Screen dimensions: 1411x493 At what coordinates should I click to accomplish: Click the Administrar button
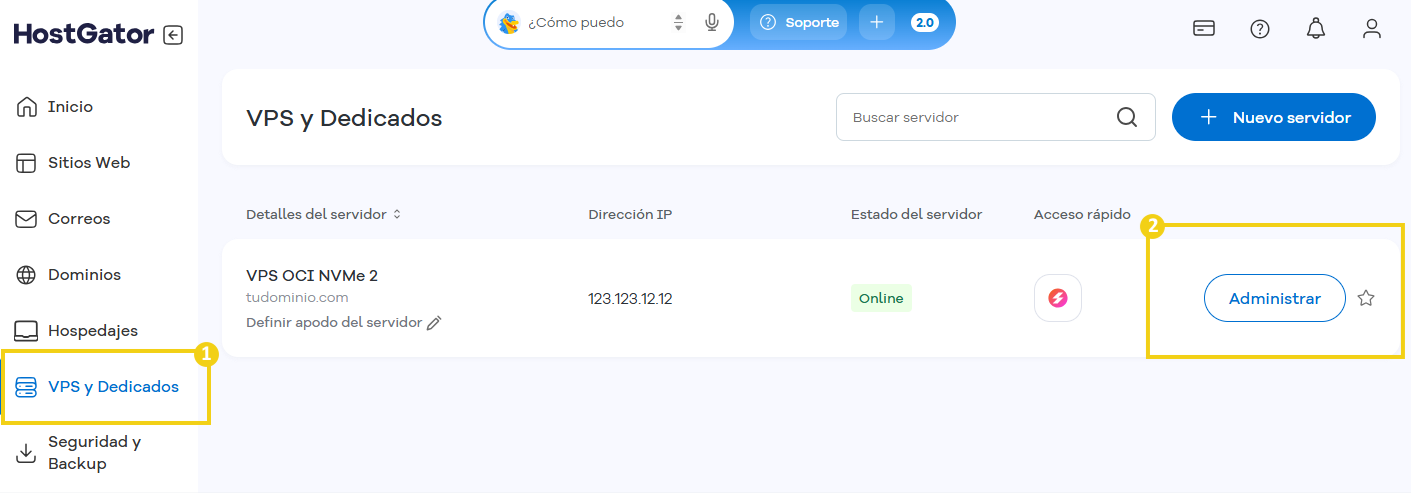point(1275,298)
